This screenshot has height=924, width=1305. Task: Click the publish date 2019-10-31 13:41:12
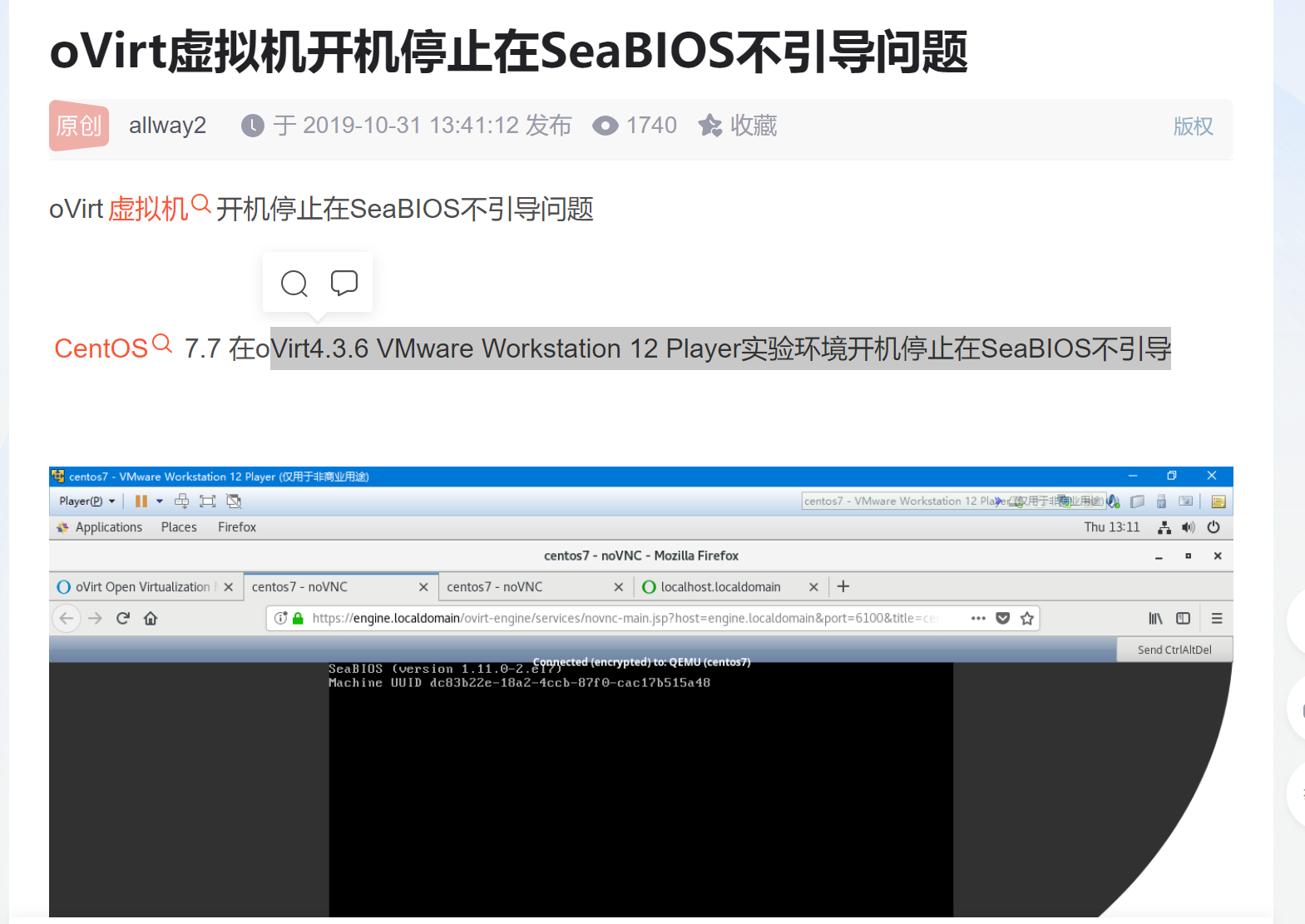(411, 126)
